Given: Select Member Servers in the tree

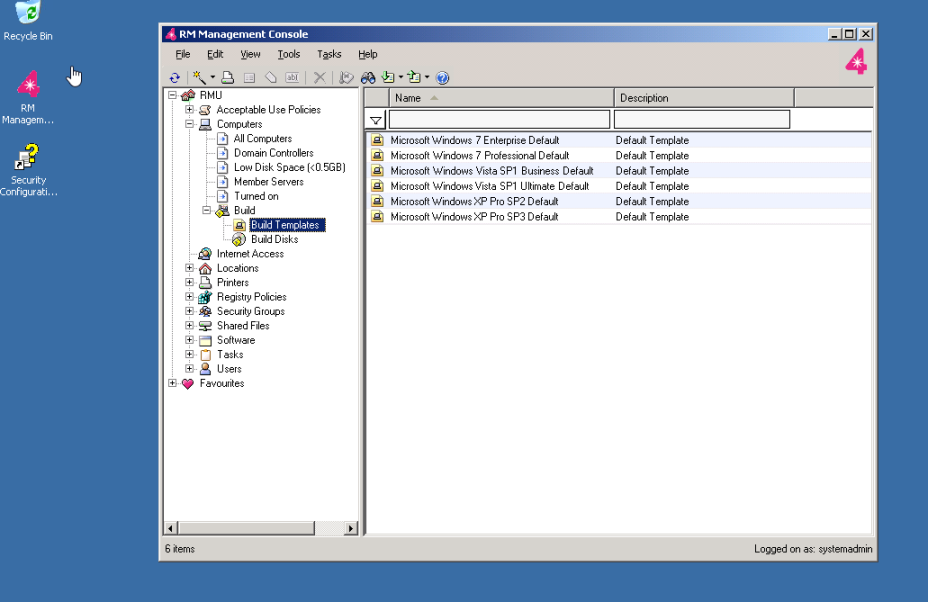Looking at the screenshot, I should pos(269,182).
